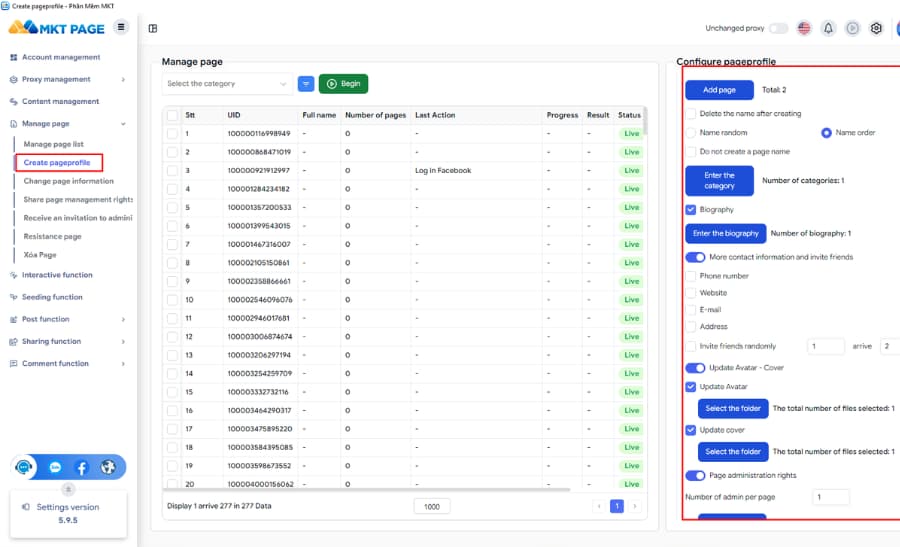Click the Manage page sidebar icon
Screen dimensions: 900x547
(13, 123)
